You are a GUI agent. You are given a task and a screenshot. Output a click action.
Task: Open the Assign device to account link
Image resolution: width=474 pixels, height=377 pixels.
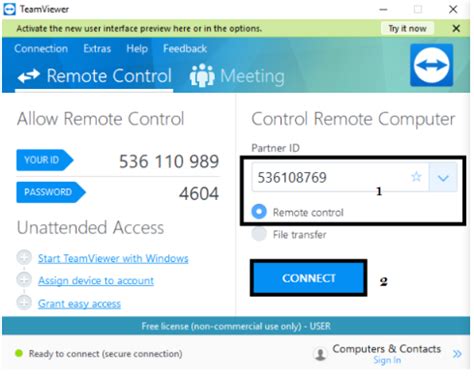pos(96,281)
